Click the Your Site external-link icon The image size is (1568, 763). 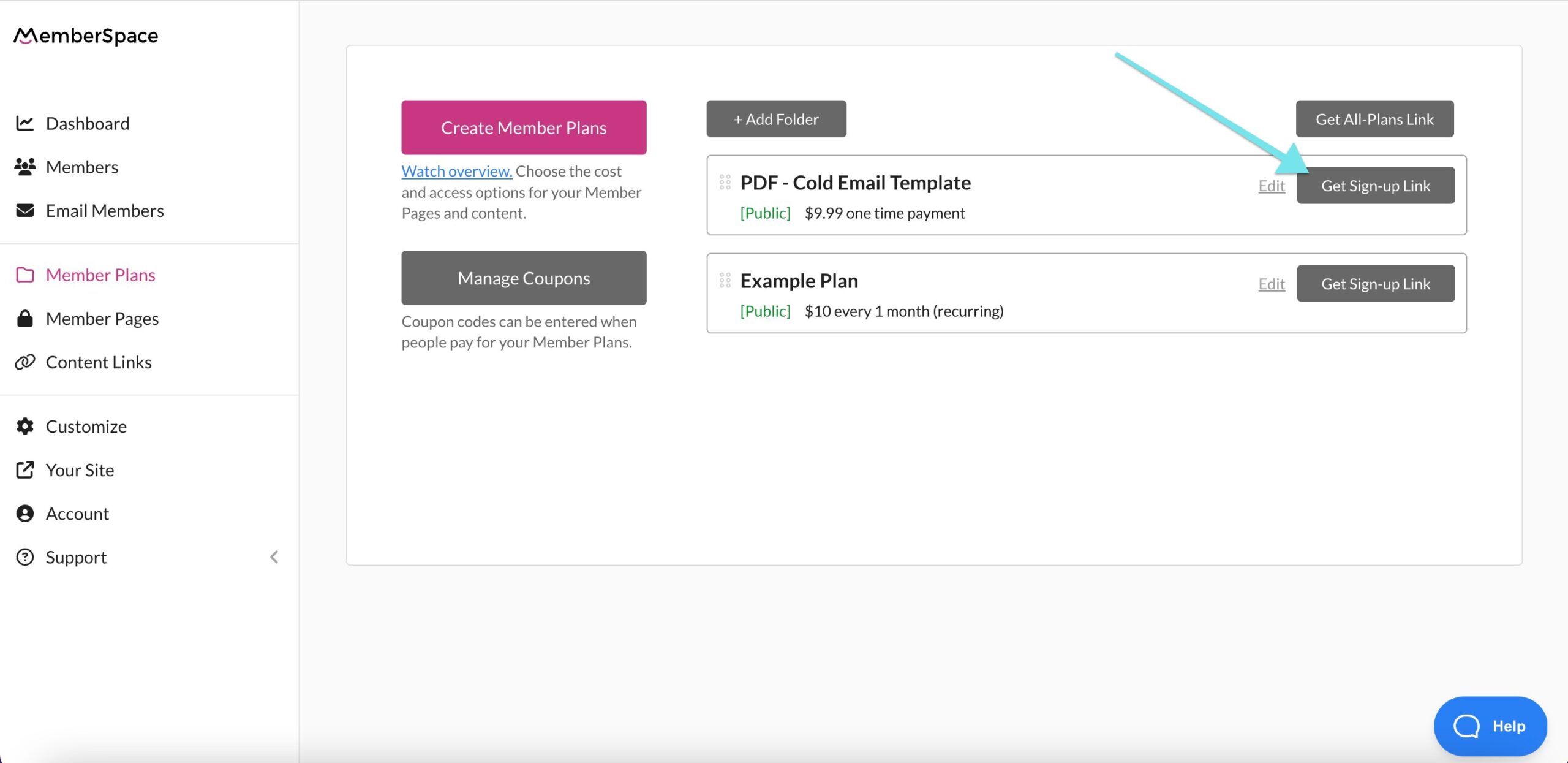click(x=24, y=469)
